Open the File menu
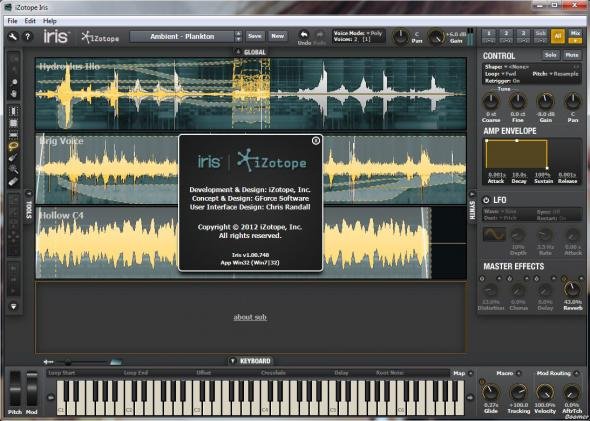The height and width of the screenshot is (421, 590). coord(12,21)
